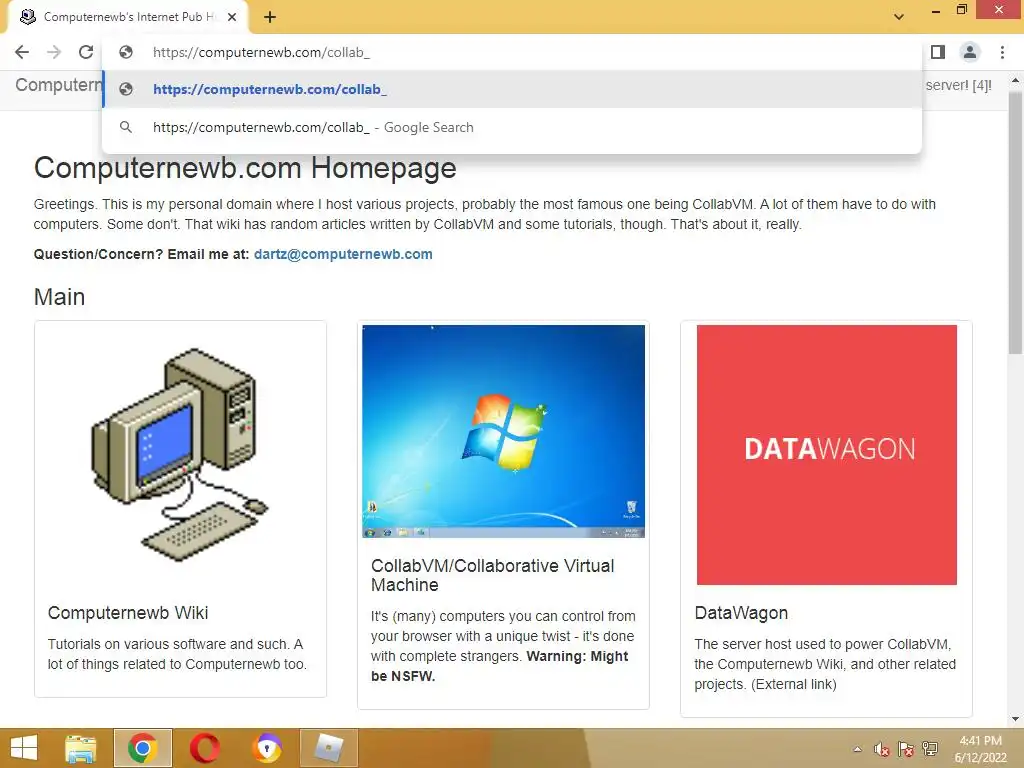Viewport: 1024px width, 768px height.
Task: Click the scrollbar down arrow
Action: (1015, 719)
